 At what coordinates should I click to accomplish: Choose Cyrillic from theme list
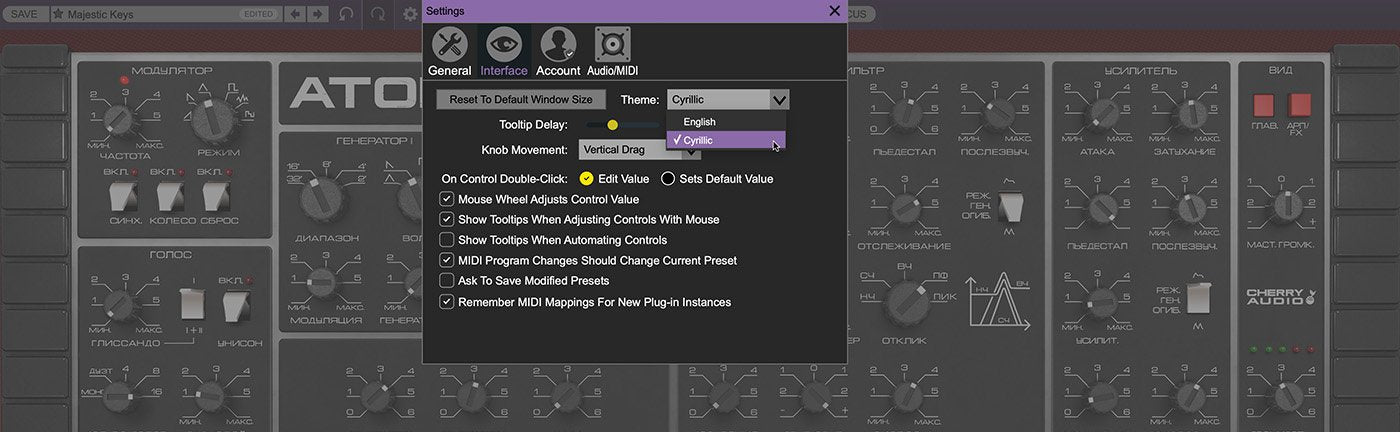[x=699, y=140]
